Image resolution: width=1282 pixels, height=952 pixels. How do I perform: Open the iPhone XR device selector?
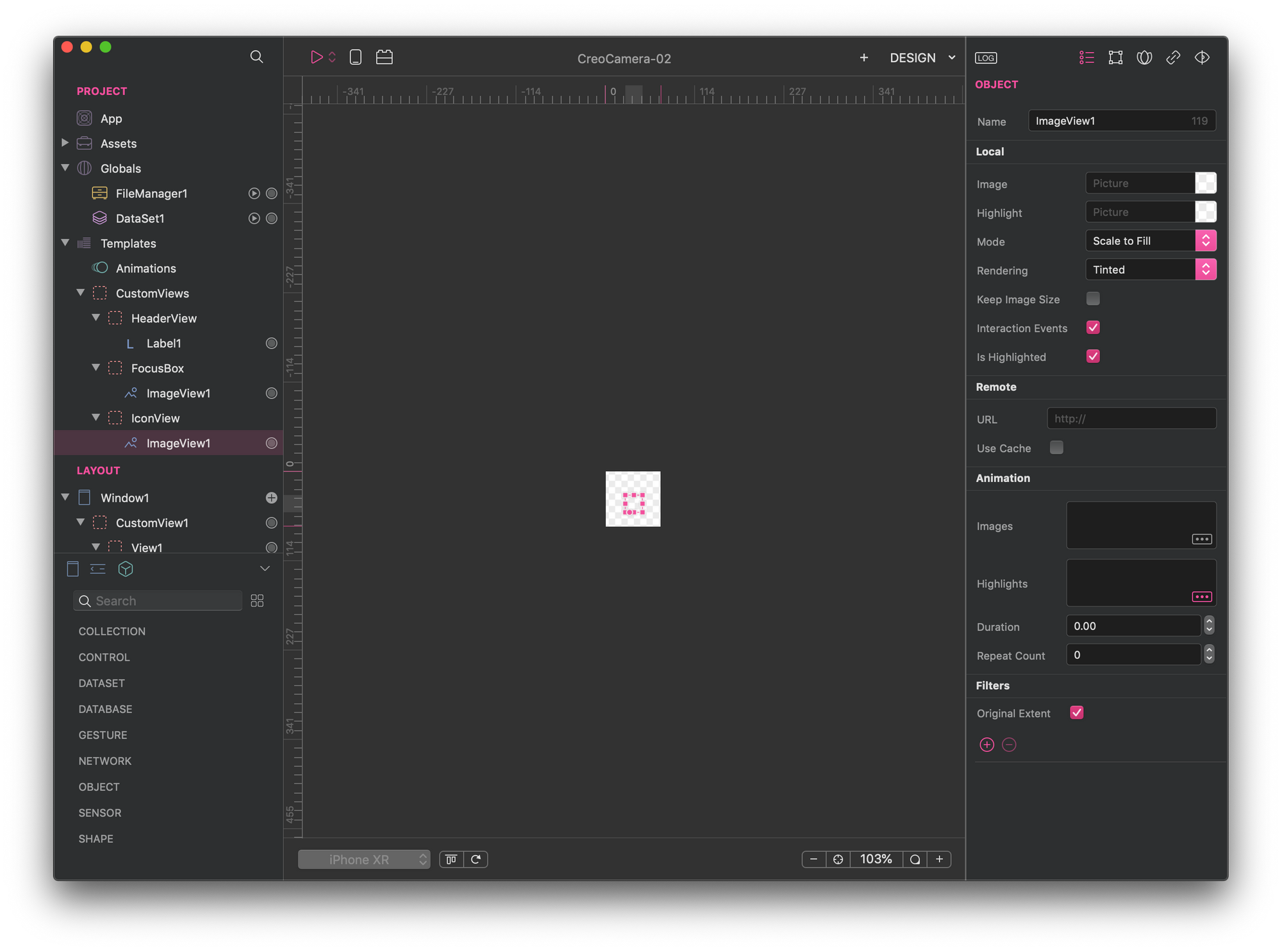point(363,859)
